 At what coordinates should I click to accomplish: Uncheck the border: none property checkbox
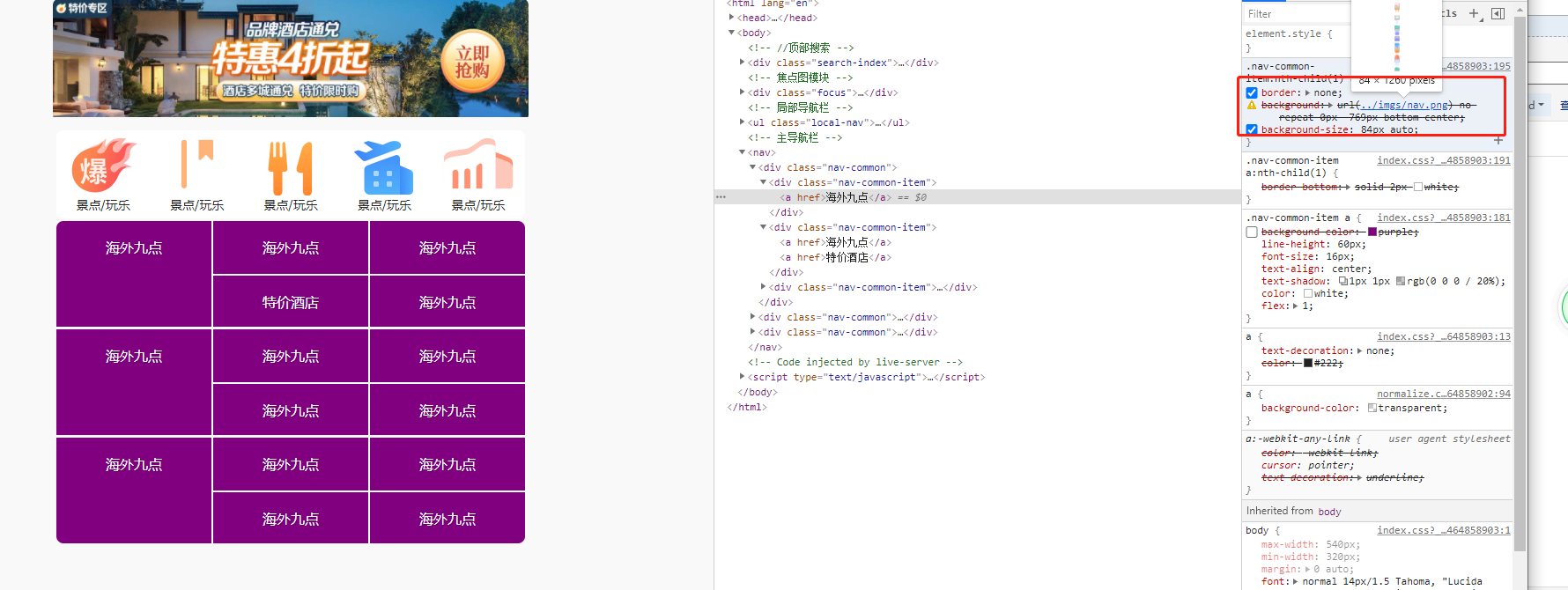pyautogui.click(x=1252, y=92)
